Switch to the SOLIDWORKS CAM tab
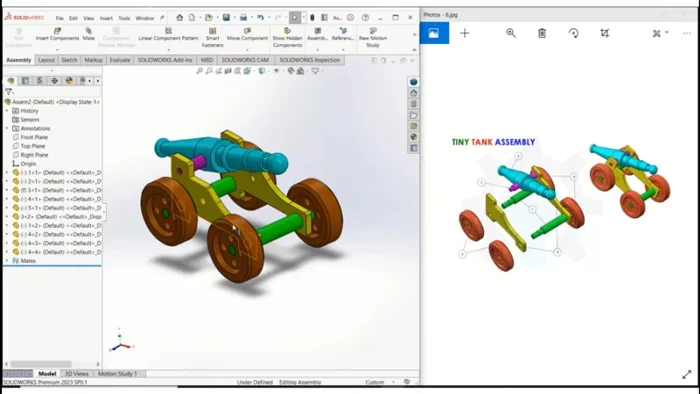This screenshot has width=700, height=394. click(245, 60)
